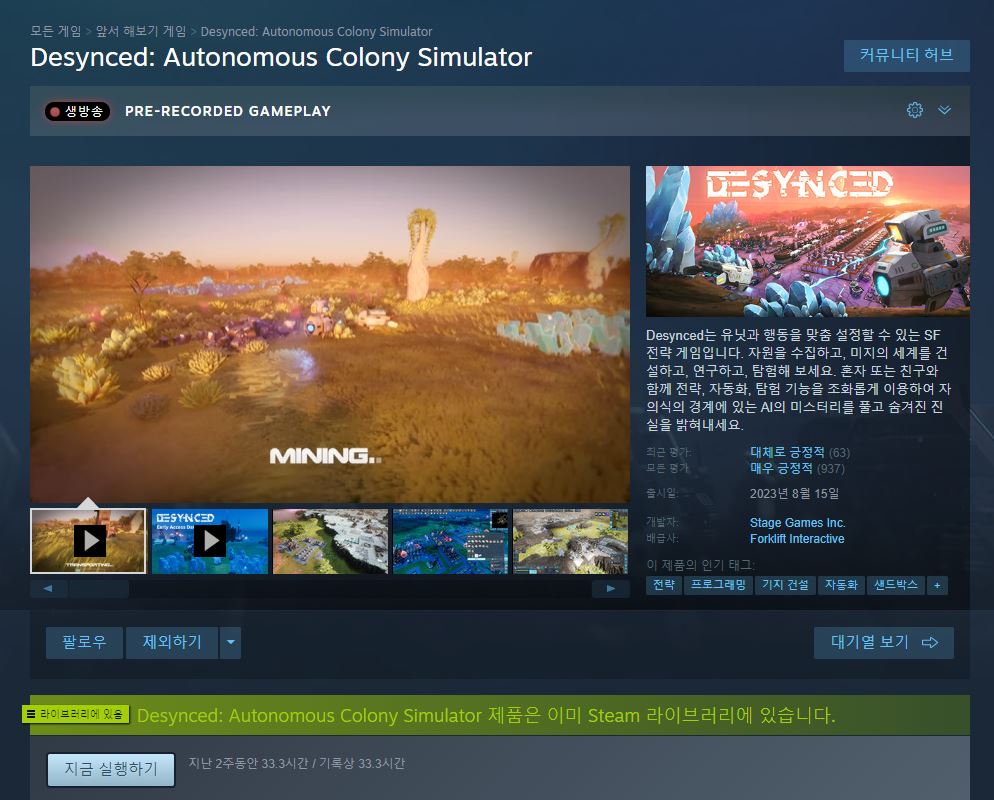View your queue with arrow button
The width and height of the screenshot is (994, 800).
pyautogui.click(x=884, y=643)
